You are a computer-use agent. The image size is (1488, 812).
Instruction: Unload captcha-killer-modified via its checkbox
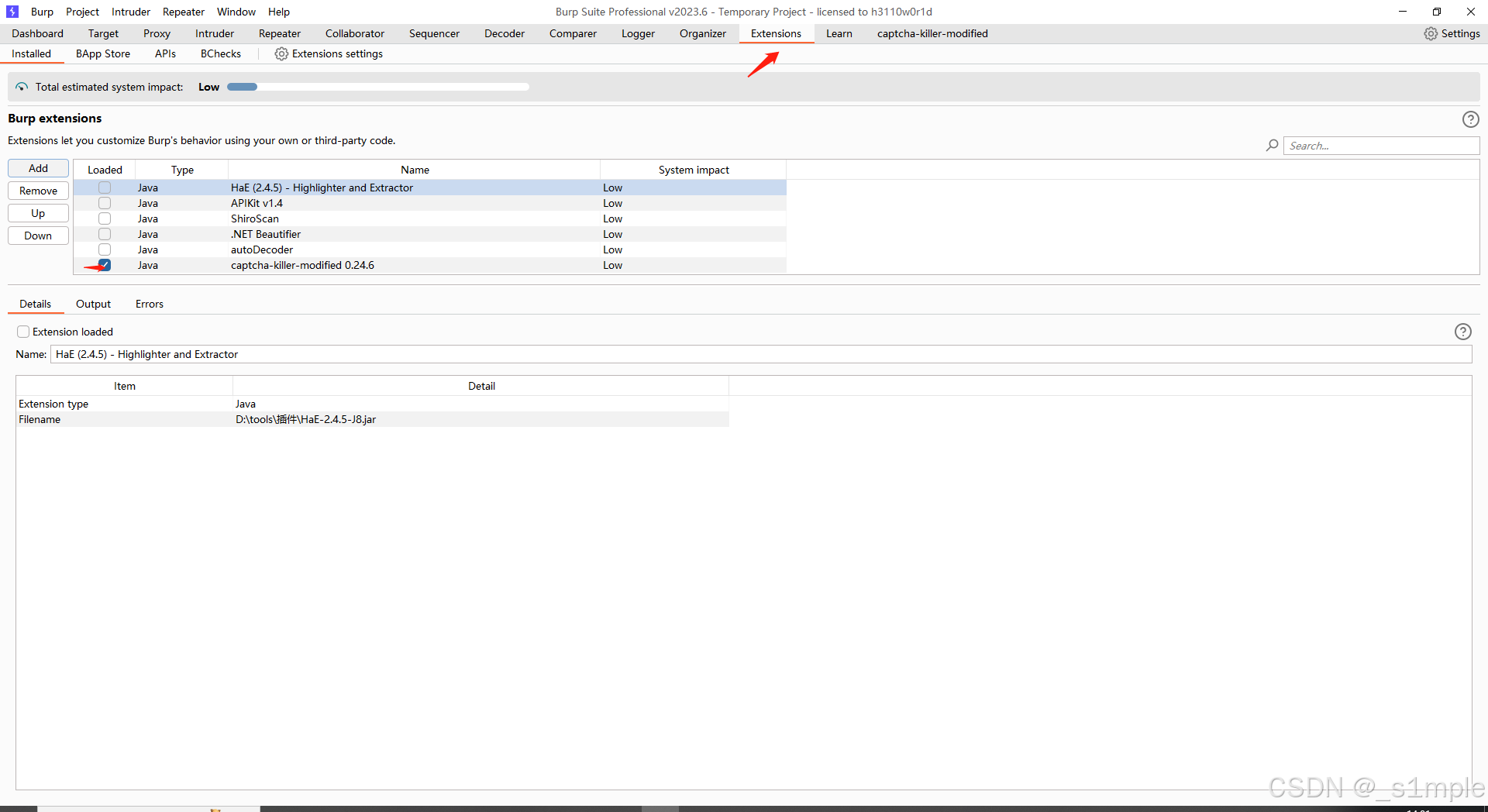pos(105,265)
